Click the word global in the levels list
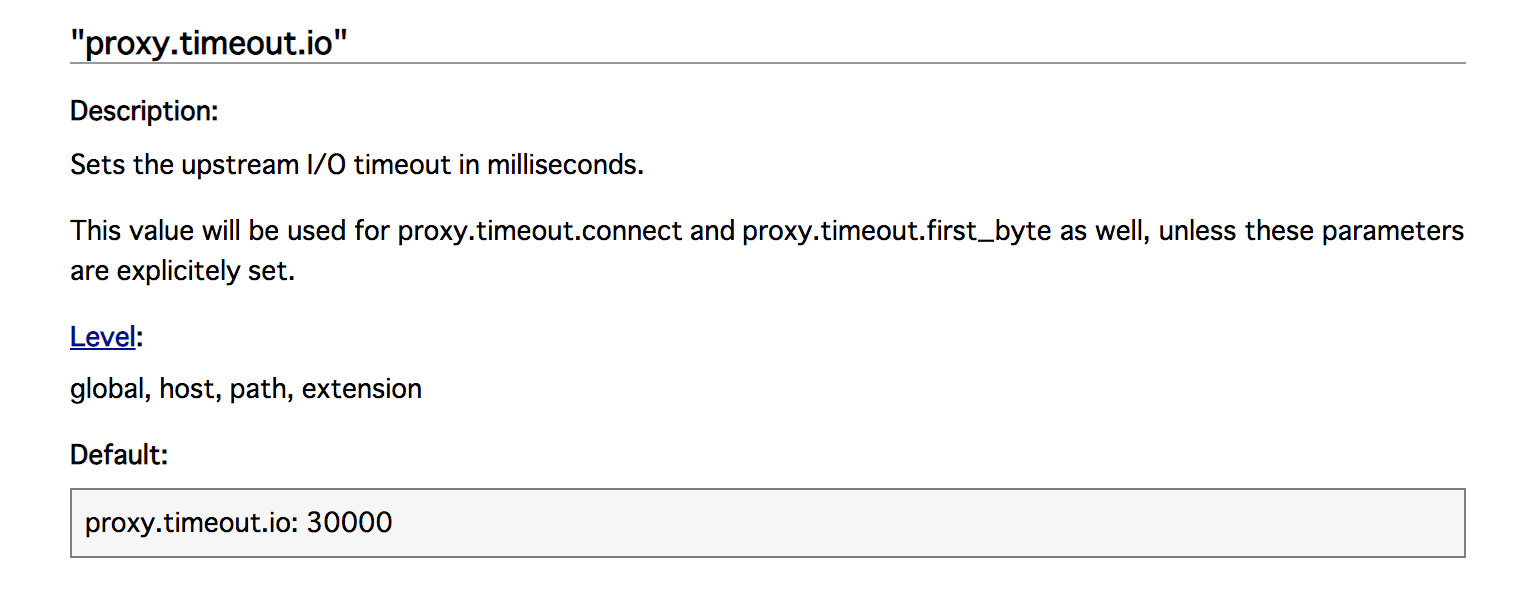This screenshot has height=594, width=1540. 110,388
